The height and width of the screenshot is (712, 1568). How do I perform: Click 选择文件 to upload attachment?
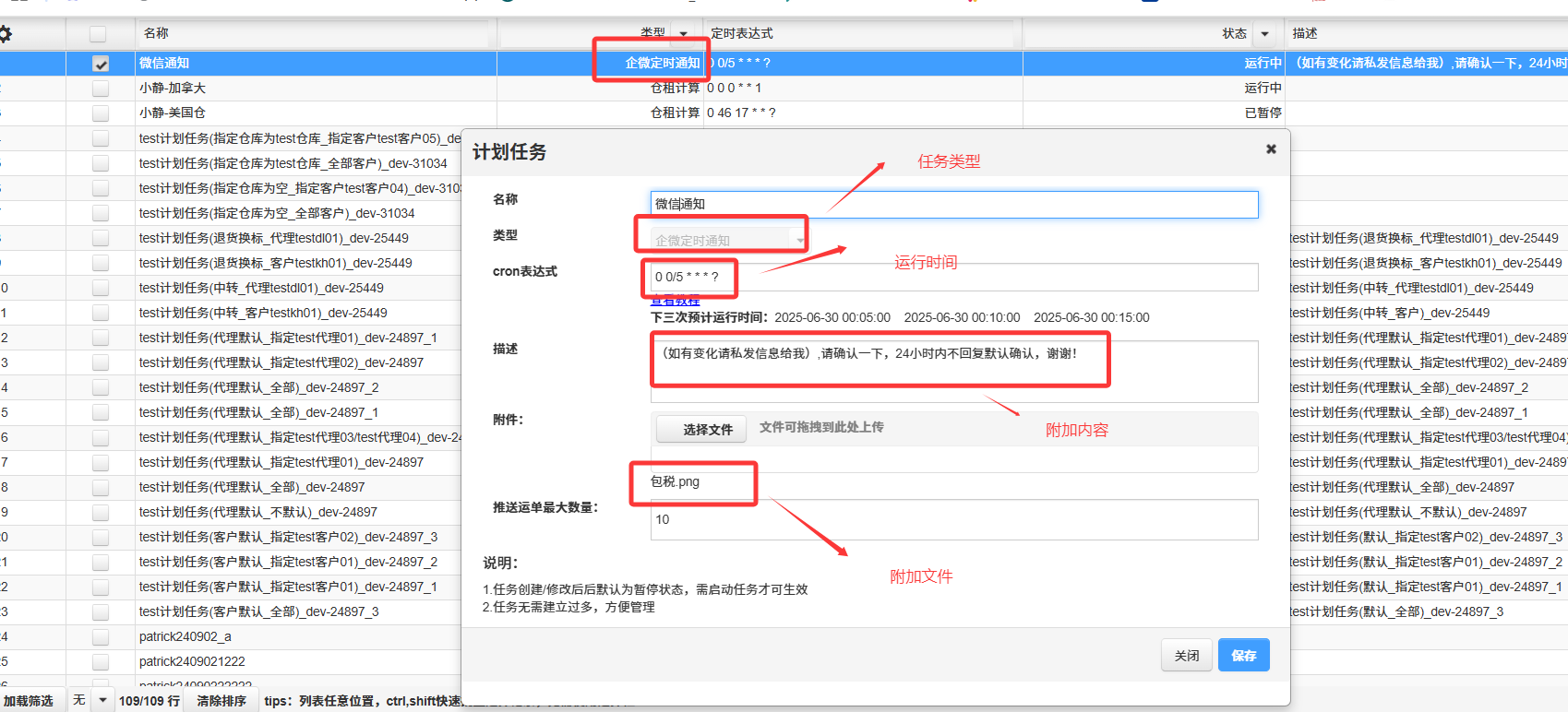tap(707, 429)
